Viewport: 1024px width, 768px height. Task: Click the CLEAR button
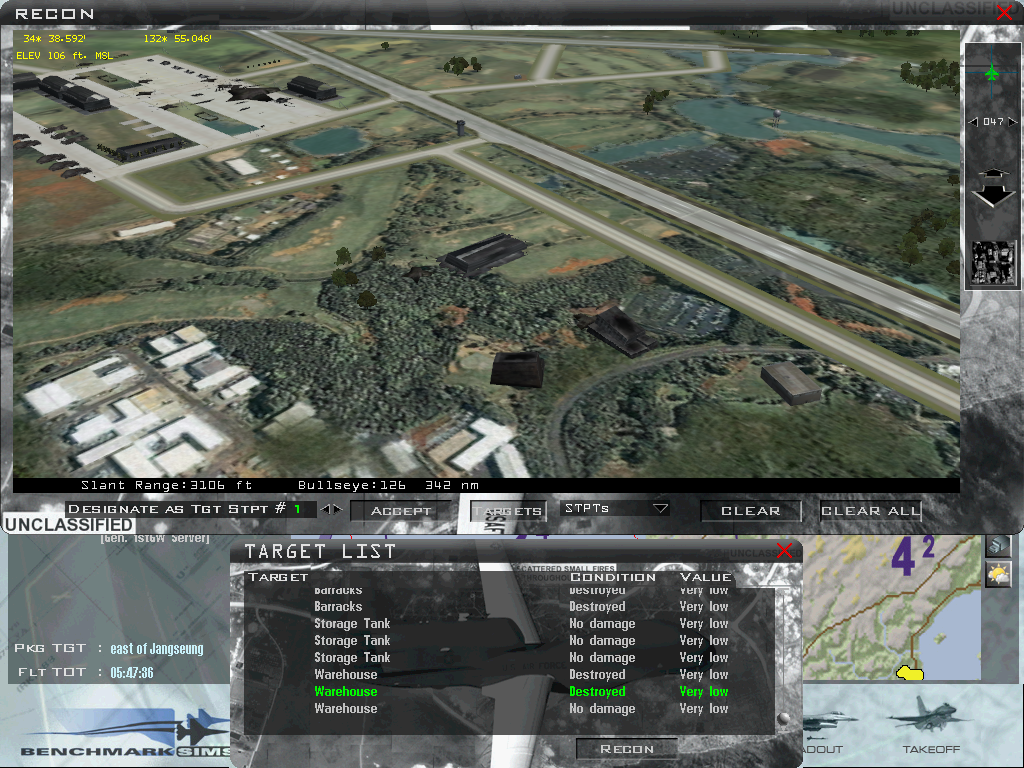(x=750, y=511)
